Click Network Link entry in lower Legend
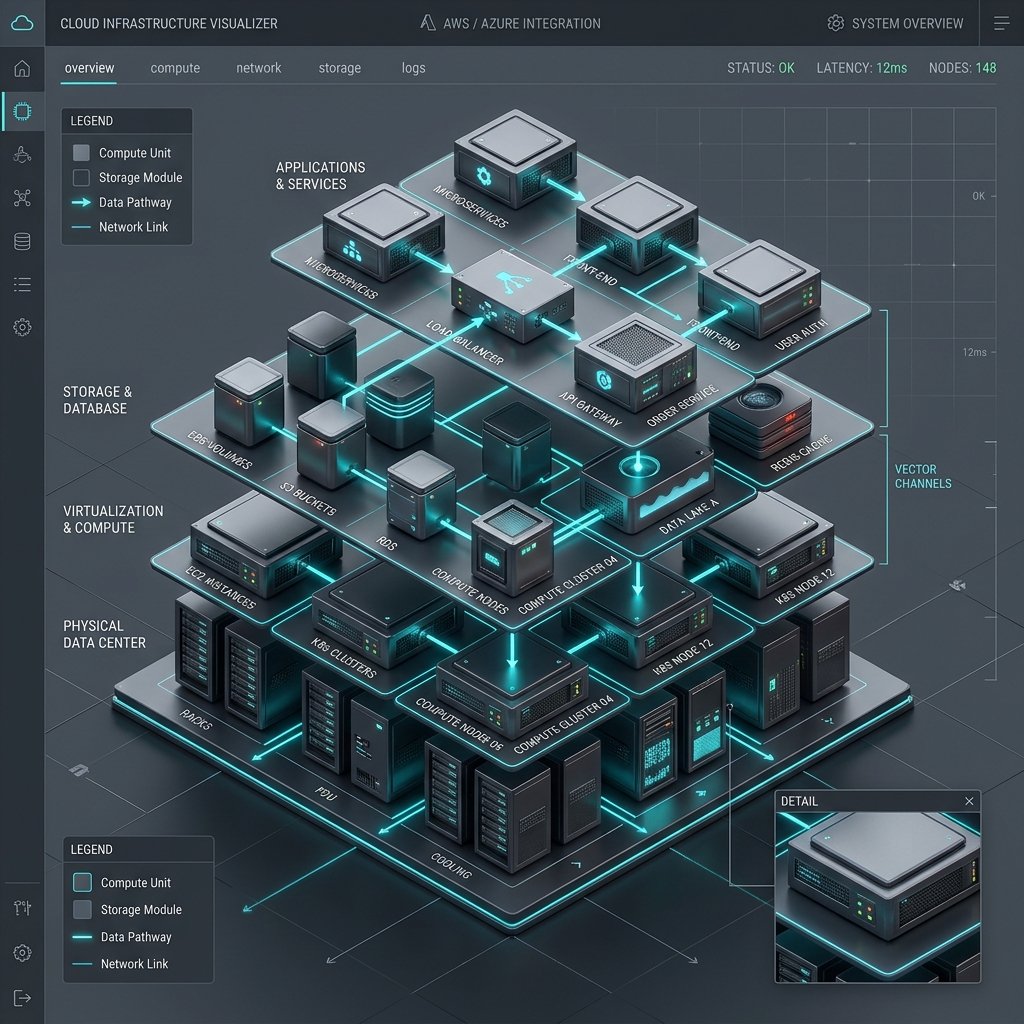This screenshot has width=1024, height=1024. pyautogui.click(x=120, y=964)
